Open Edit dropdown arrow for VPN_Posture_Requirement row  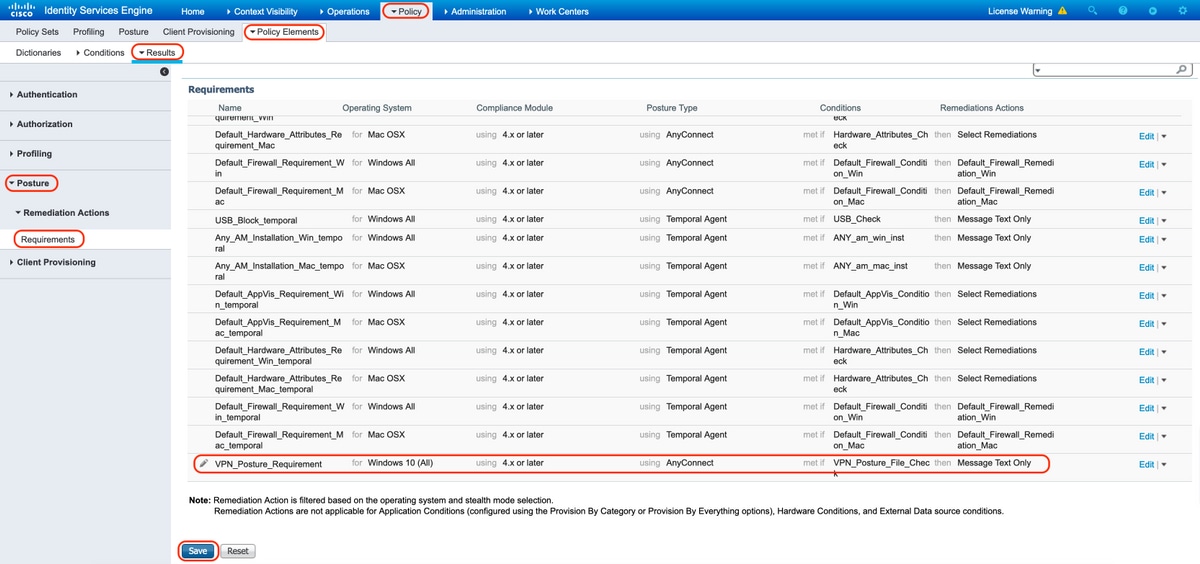click(1164, 465)
